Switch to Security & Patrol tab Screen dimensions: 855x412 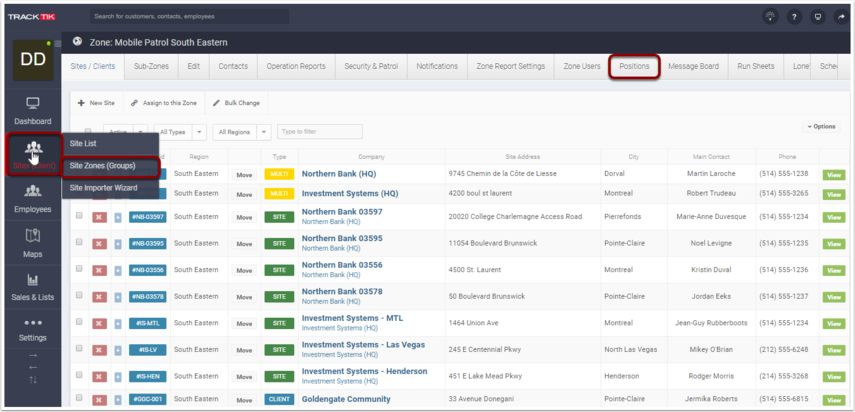click(371, 66)
